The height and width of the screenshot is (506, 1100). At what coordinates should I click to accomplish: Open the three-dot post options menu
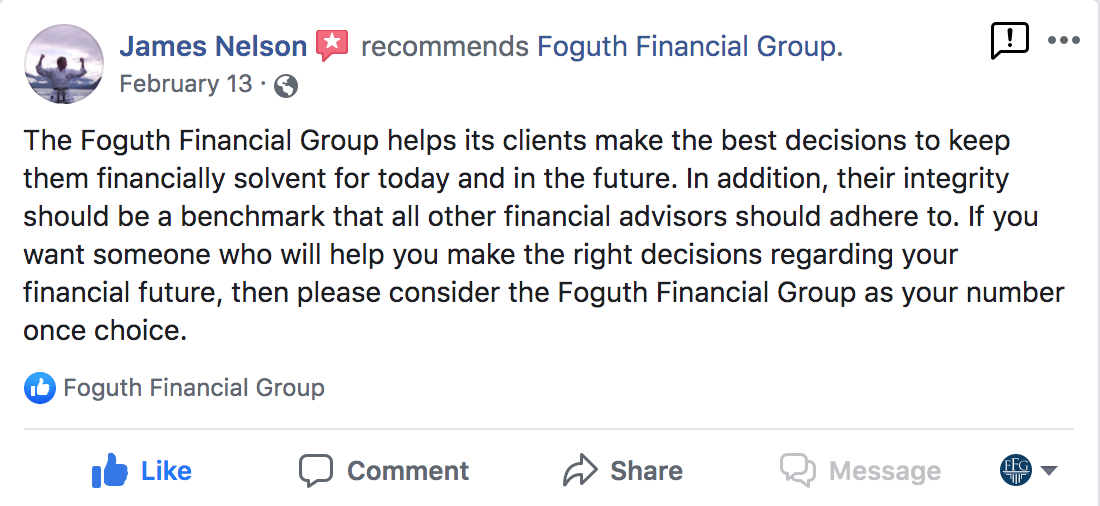tap(1063, 41)
